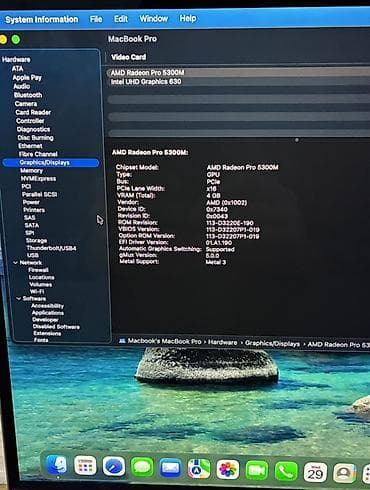The height and width of the screenshot is (490, 370).
Task: Select the Hardware category in the sidebar
Action: coord(16,60)
